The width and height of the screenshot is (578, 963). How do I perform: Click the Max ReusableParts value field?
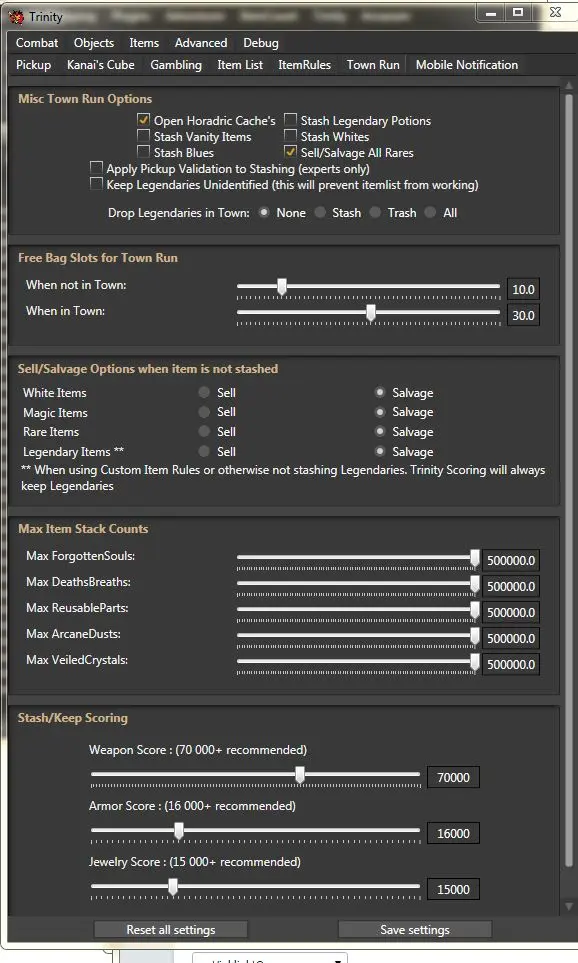pyautogui.click(x=511, y=612)
